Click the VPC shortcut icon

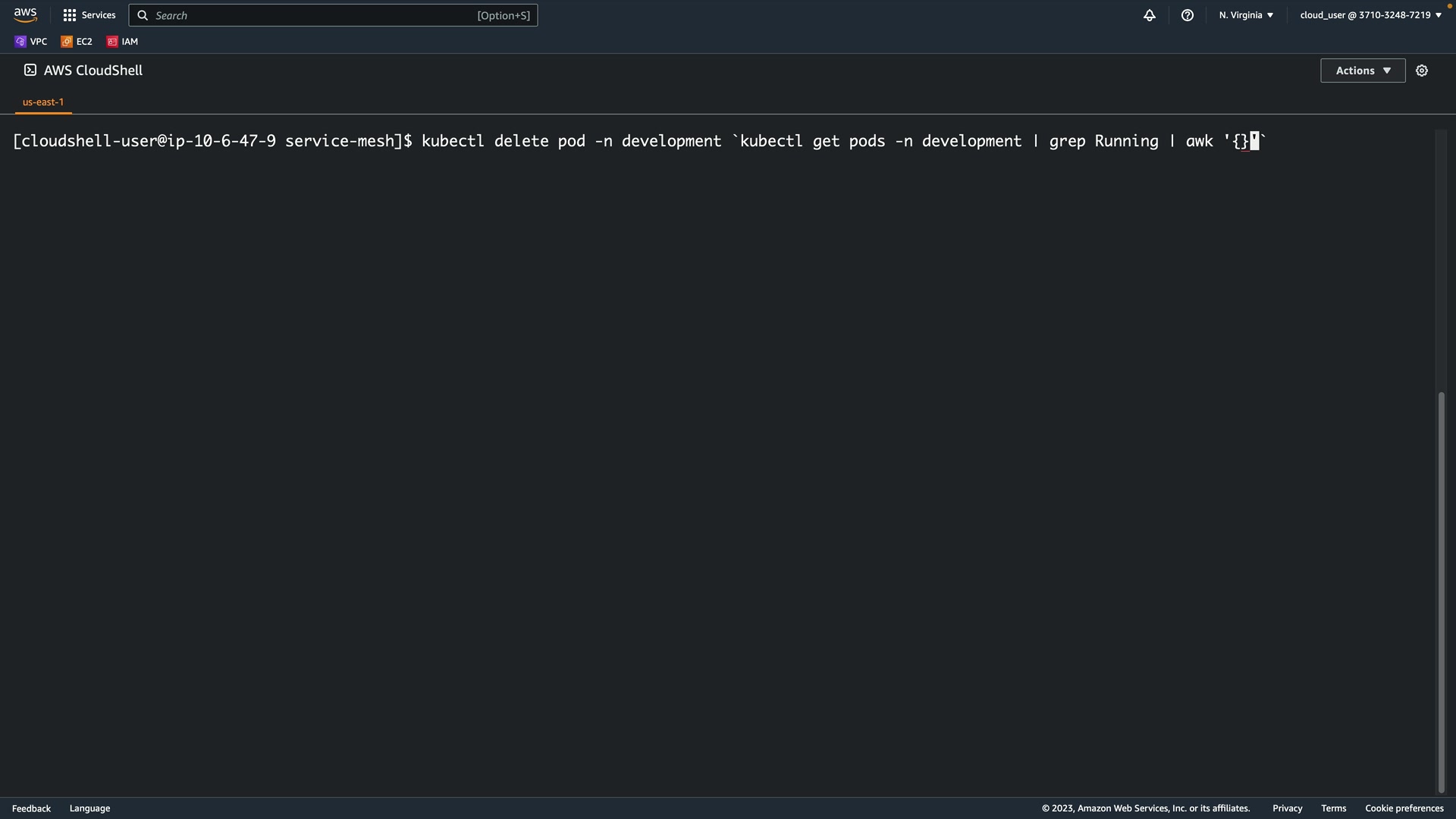point(20,42)
